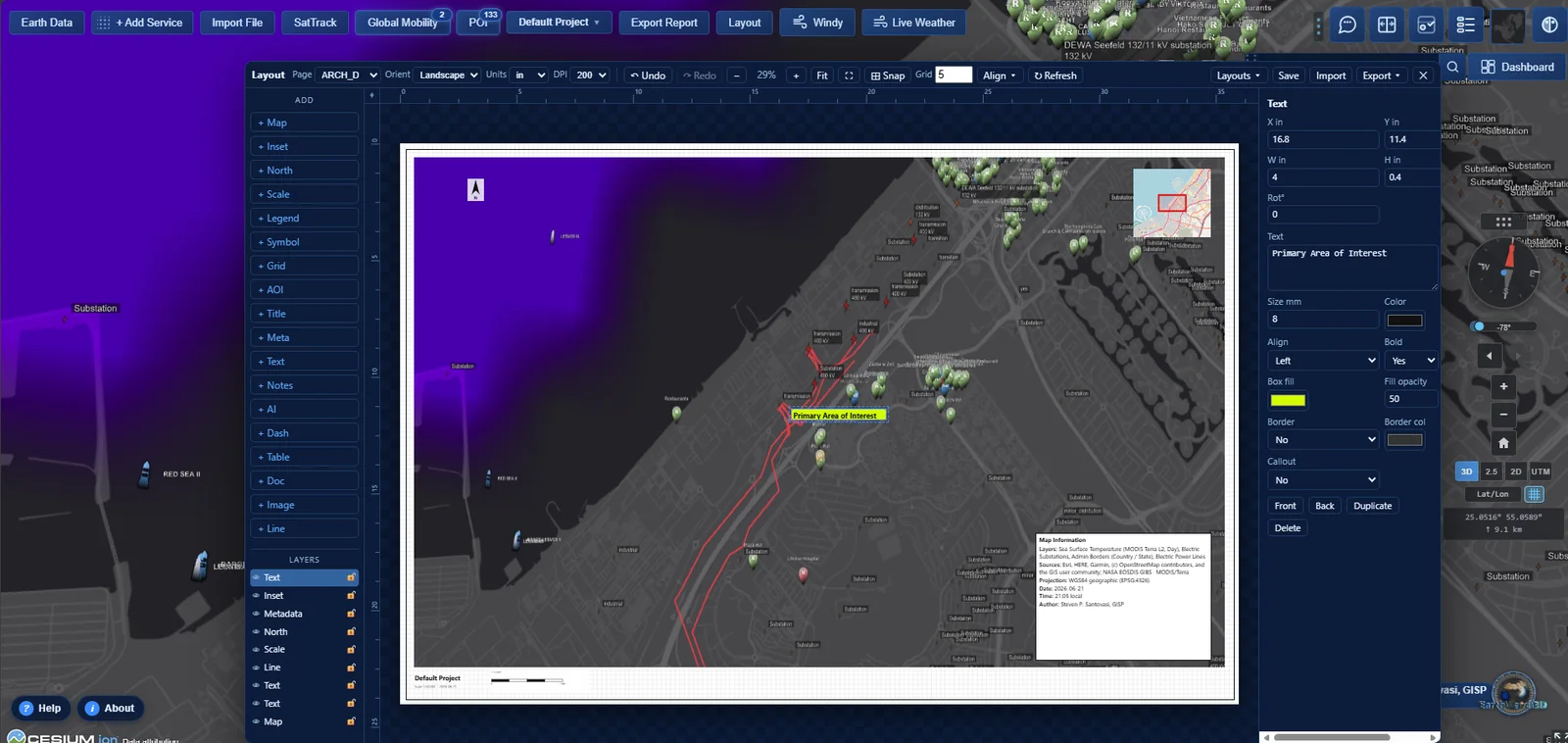Open the text Color swatch

point(1404,321)
